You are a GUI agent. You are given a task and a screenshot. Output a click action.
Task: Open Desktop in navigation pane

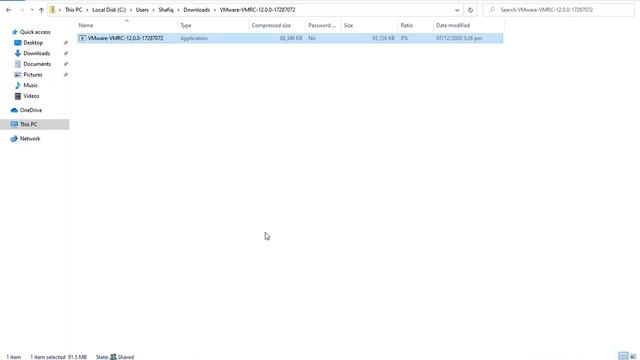click(x=33, y=42)
